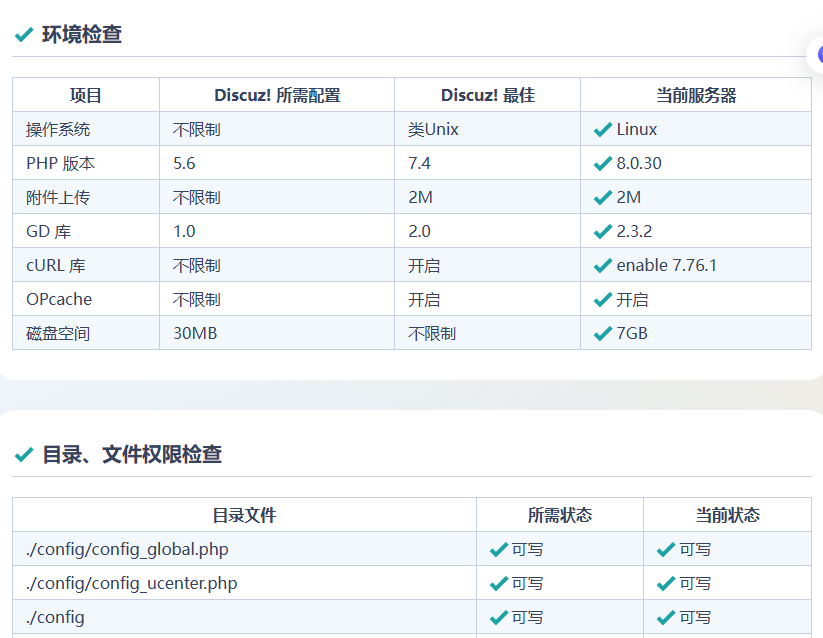
Task: Click the 项目 column header
Action: click(x=86, y=95)
